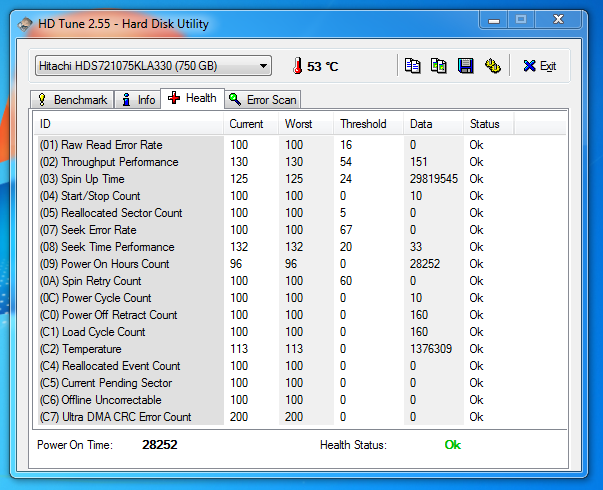Click the Current column header
The width and height of the screenshot is (603, 490).
tap(251, 124)
